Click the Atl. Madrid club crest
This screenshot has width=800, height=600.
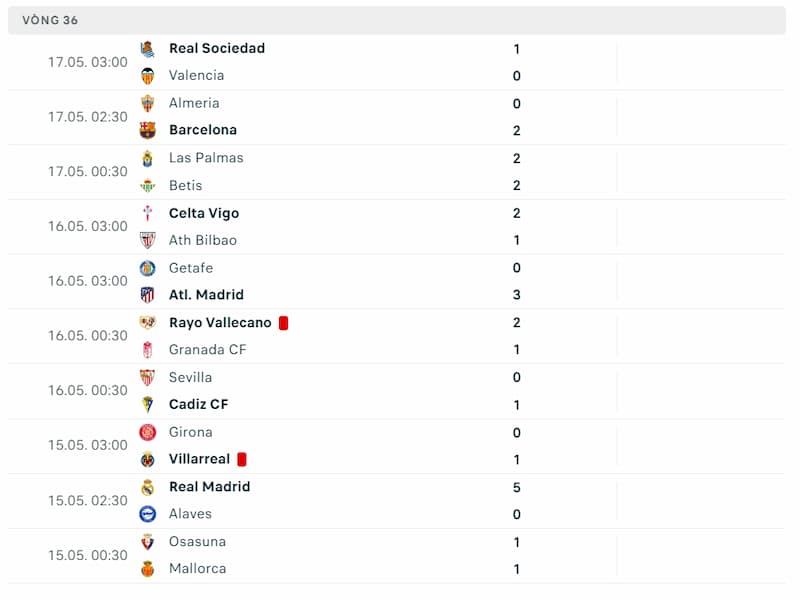tap(148, 295)
